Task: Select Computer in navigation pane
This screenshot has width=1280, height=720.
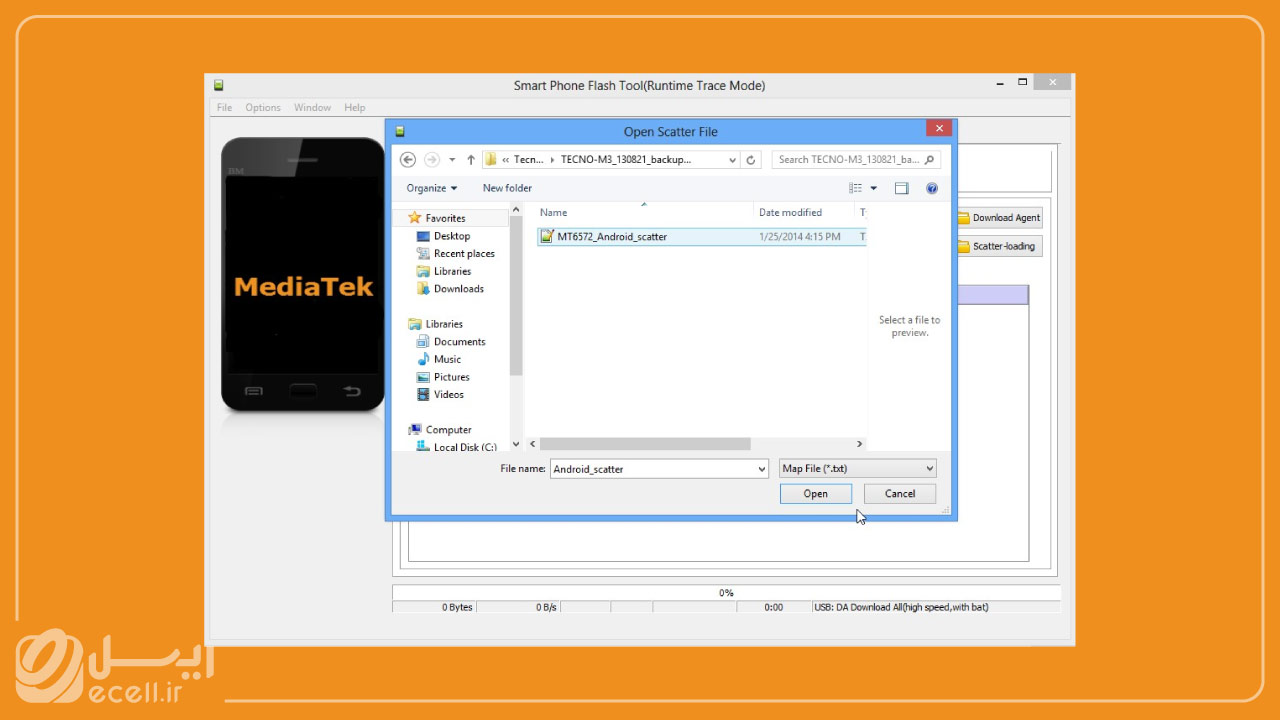Action: 448,430
